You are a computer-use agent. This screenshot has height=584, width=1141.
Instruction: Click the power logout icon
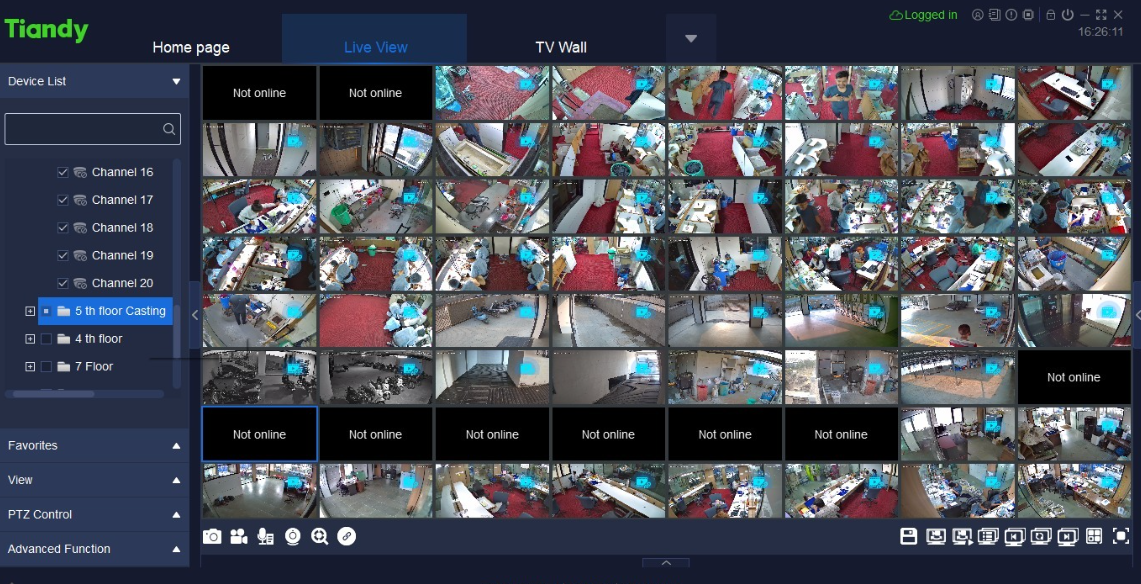pos(1068,15)
